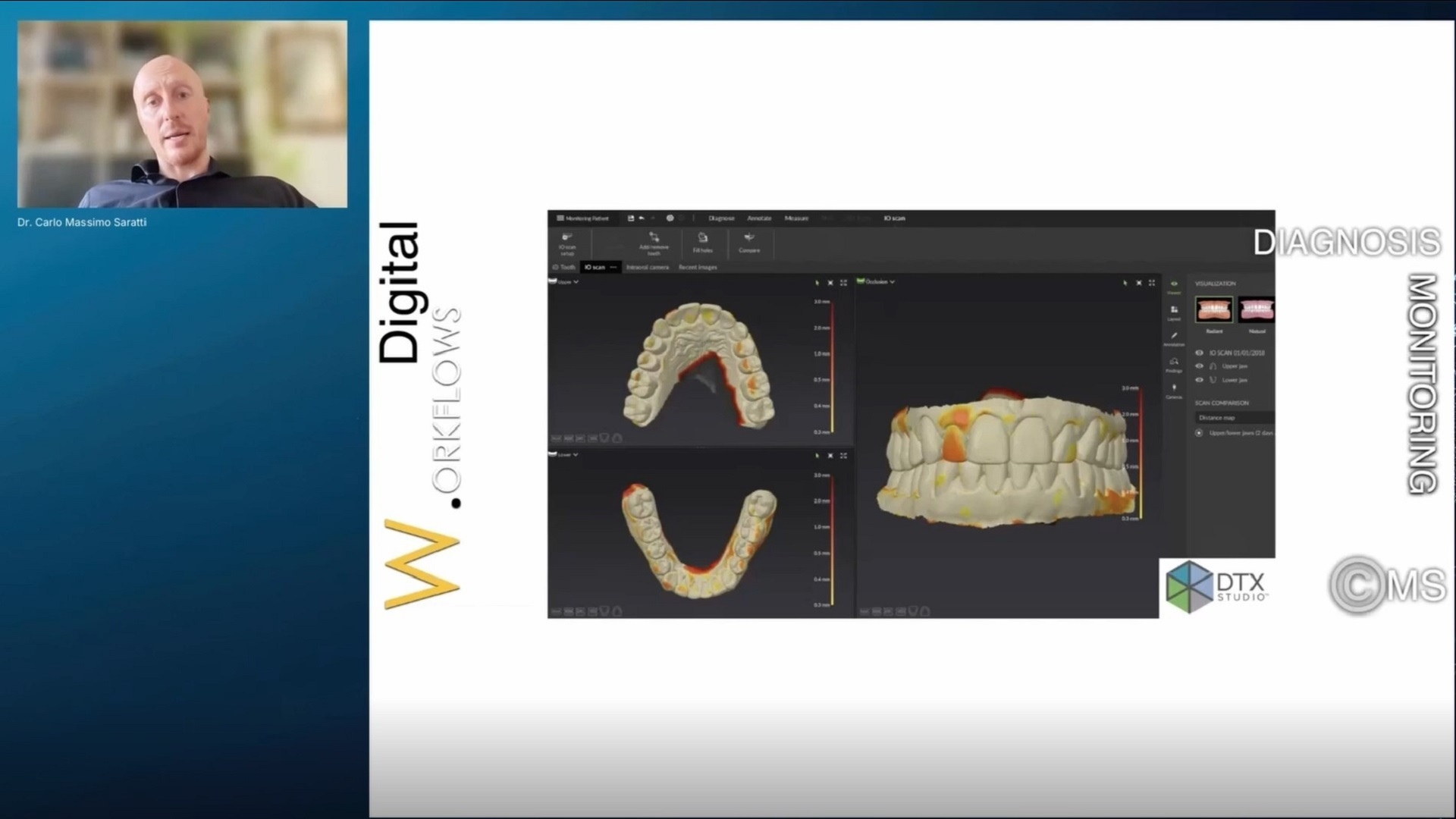Open the Findings sidebar panel

point(1174,365)
